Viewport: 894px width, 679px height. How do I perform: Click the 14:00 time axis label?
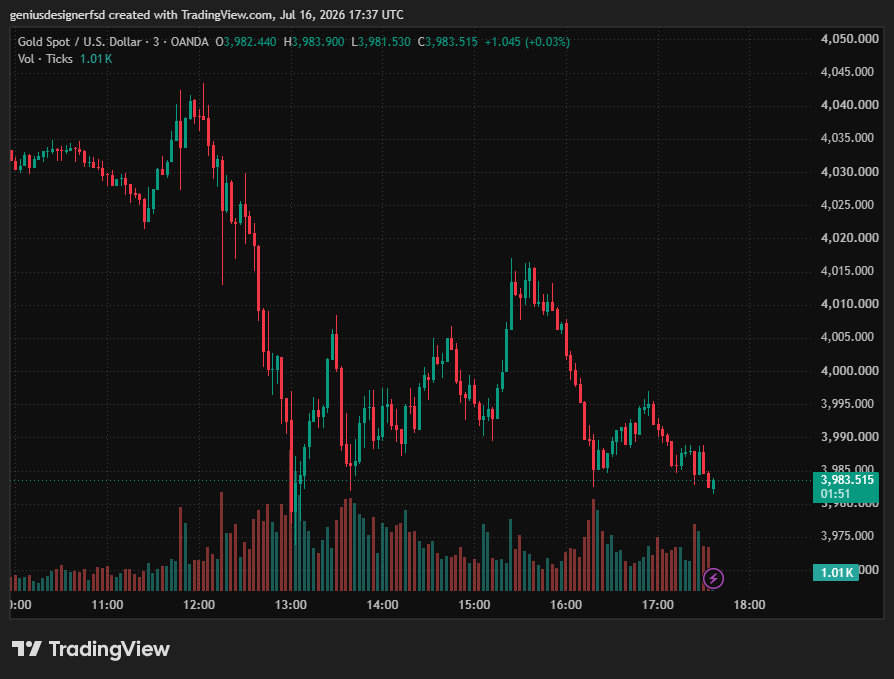(383, 605)
